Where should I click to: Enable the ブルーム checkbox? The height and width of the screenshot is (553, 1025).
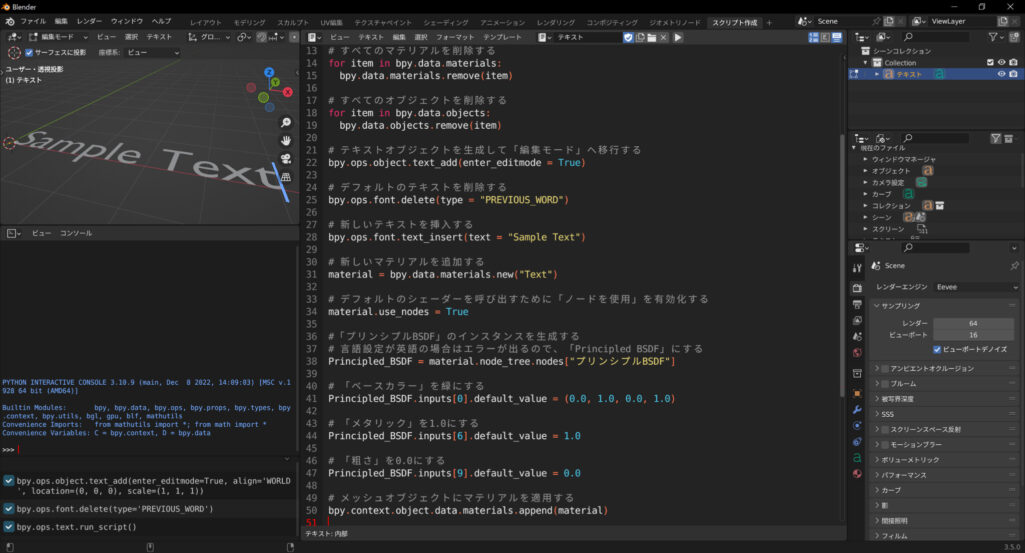885,384
